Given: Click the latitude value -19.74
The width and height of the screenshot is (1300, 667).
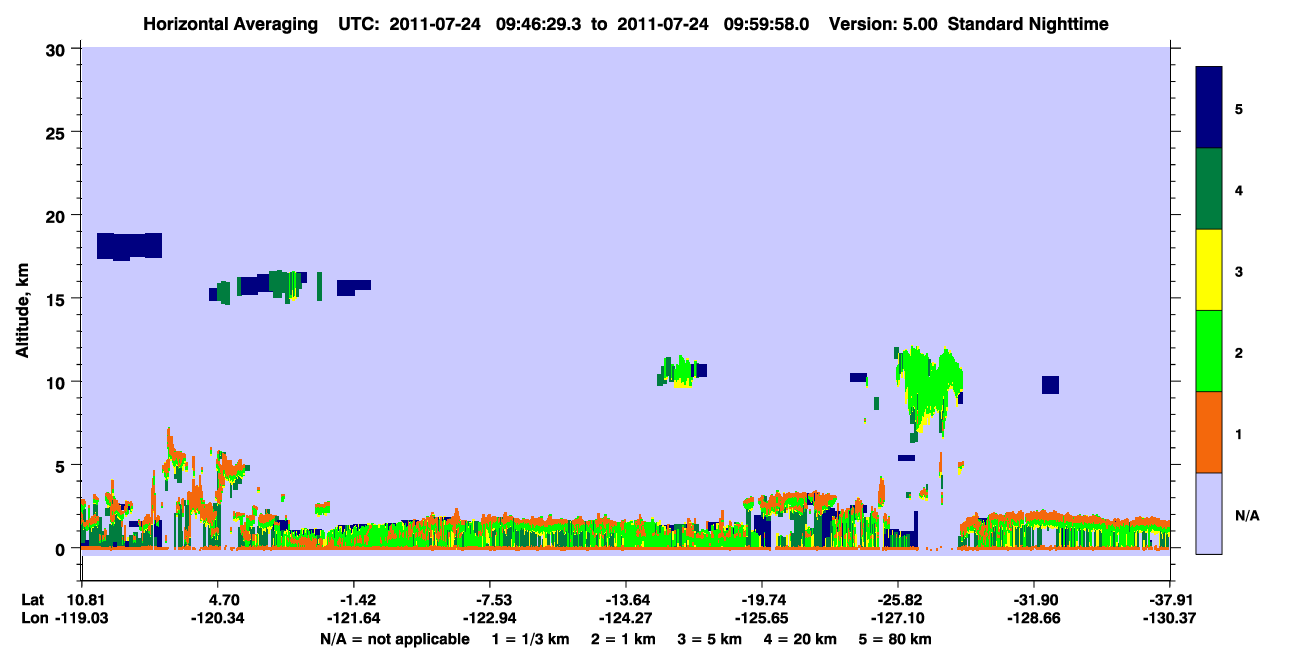Looking at the screenshot, I should coord(762,600).
